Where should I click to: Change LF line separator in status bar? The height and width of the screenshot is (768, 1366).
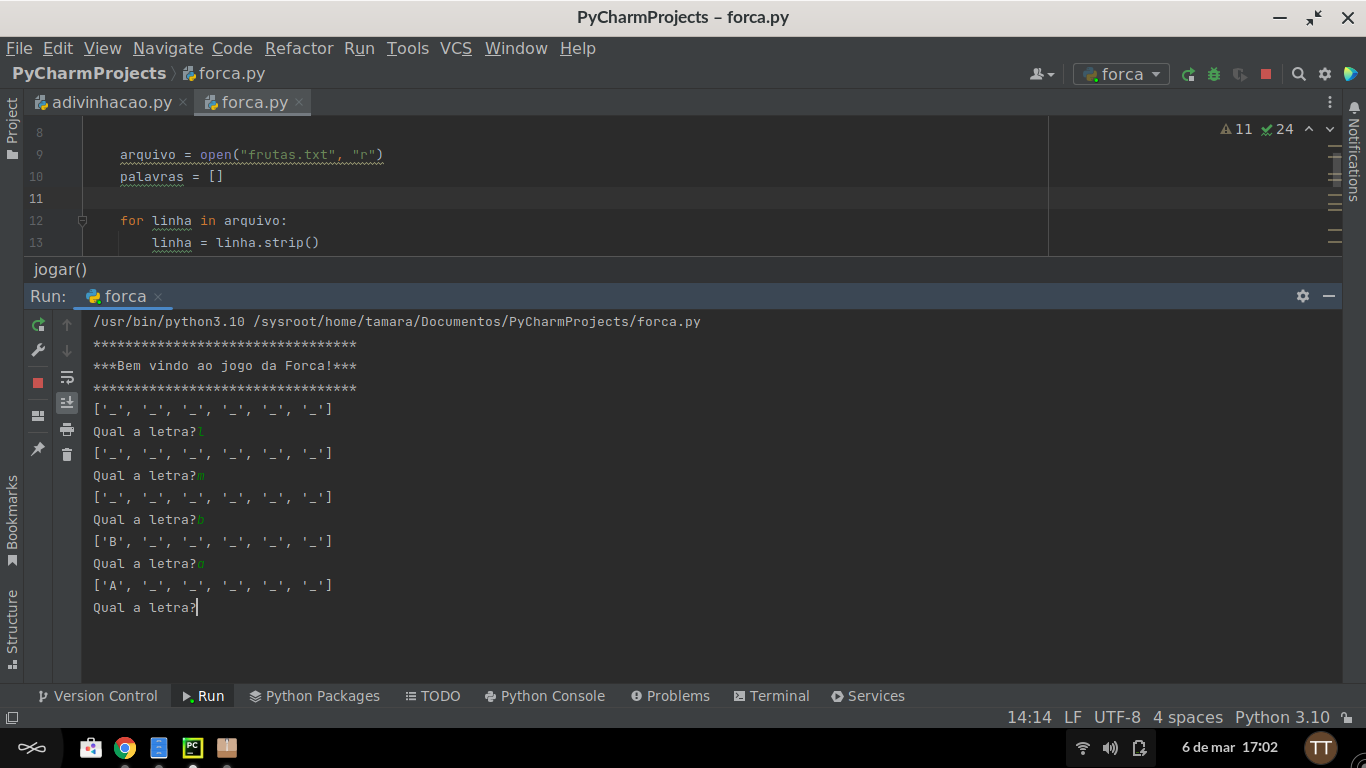coord(1073,717)
